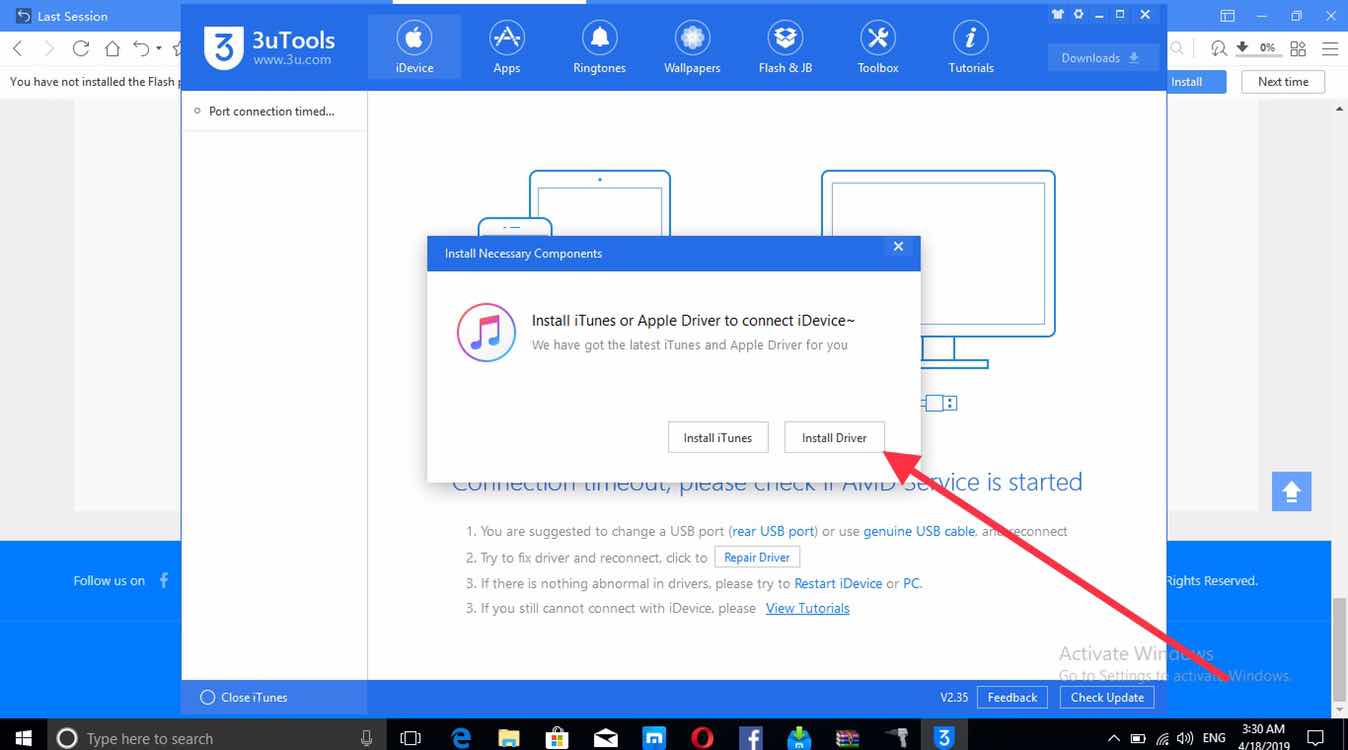The height and width of the screenshot is (750, 1348).
Task: Go to the Ringtones section
Action: pos(599,47)
